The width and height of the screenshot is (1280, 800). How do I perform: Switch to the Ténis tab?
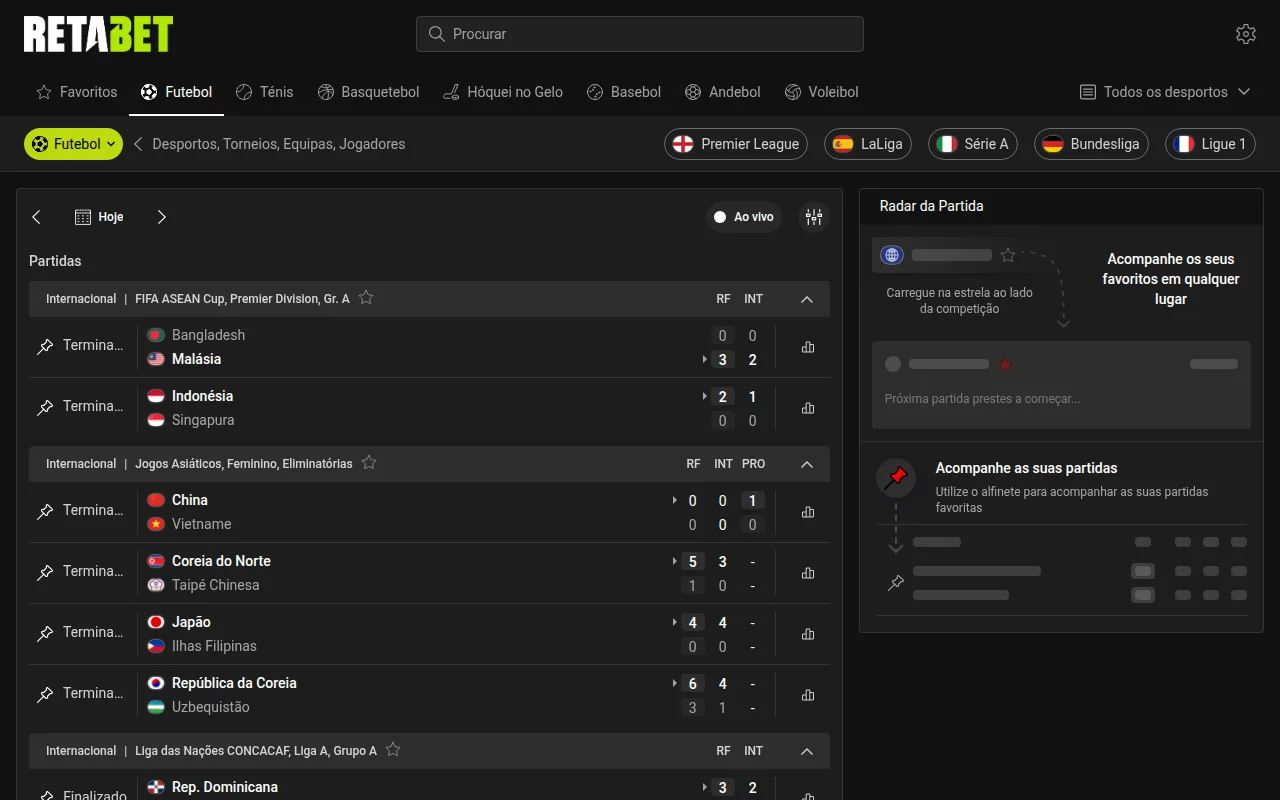coord(265,92)
